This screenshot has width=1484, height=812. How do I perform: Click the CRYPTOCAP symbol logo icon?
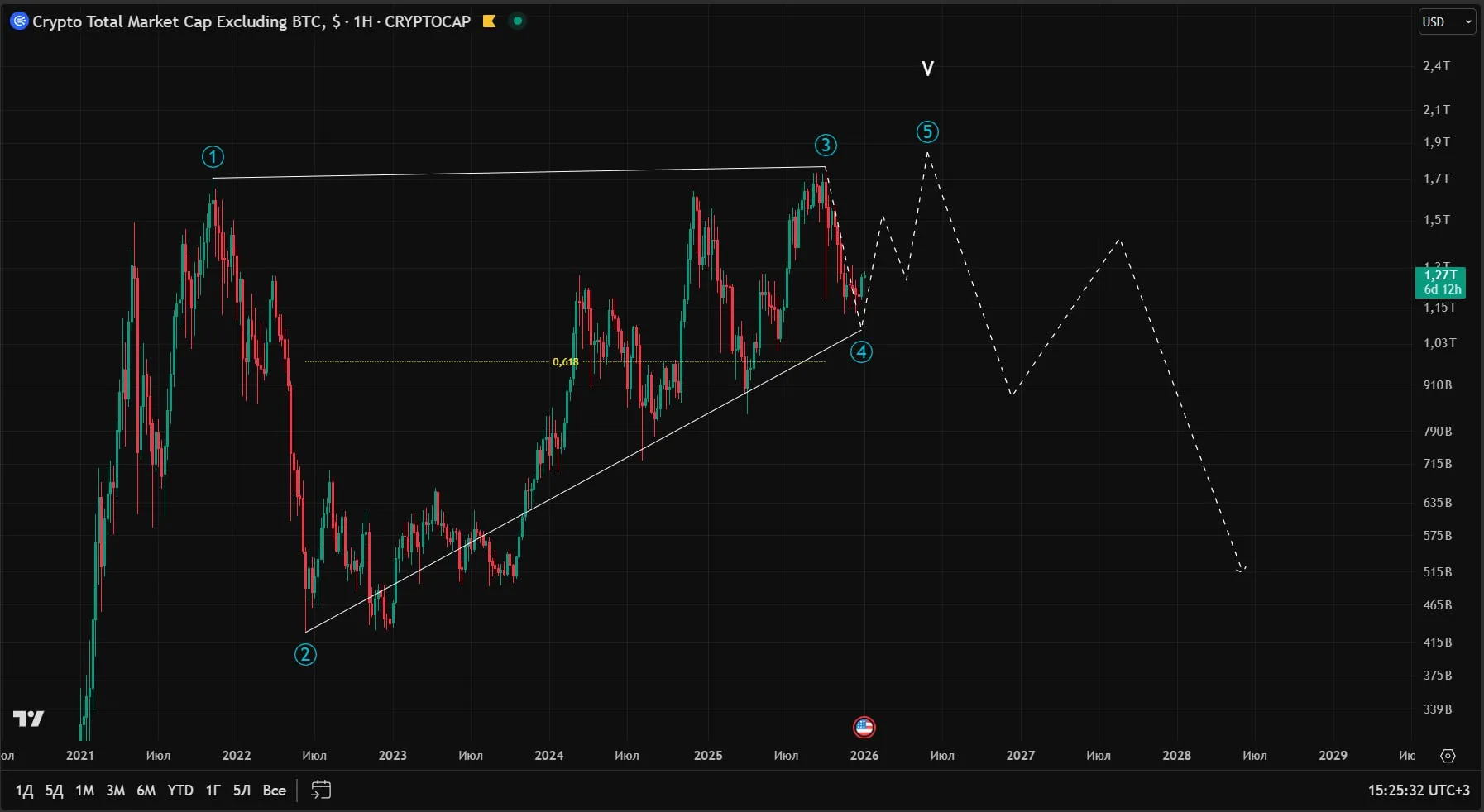pos(19,21)
